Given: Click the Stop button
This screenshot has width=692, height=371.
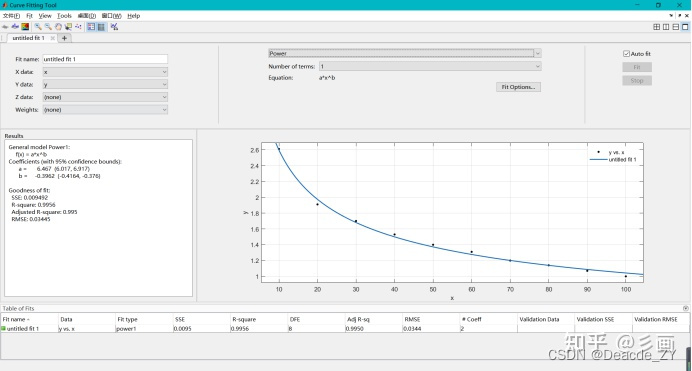Looking at the screenshot, I should coord(637,80).
